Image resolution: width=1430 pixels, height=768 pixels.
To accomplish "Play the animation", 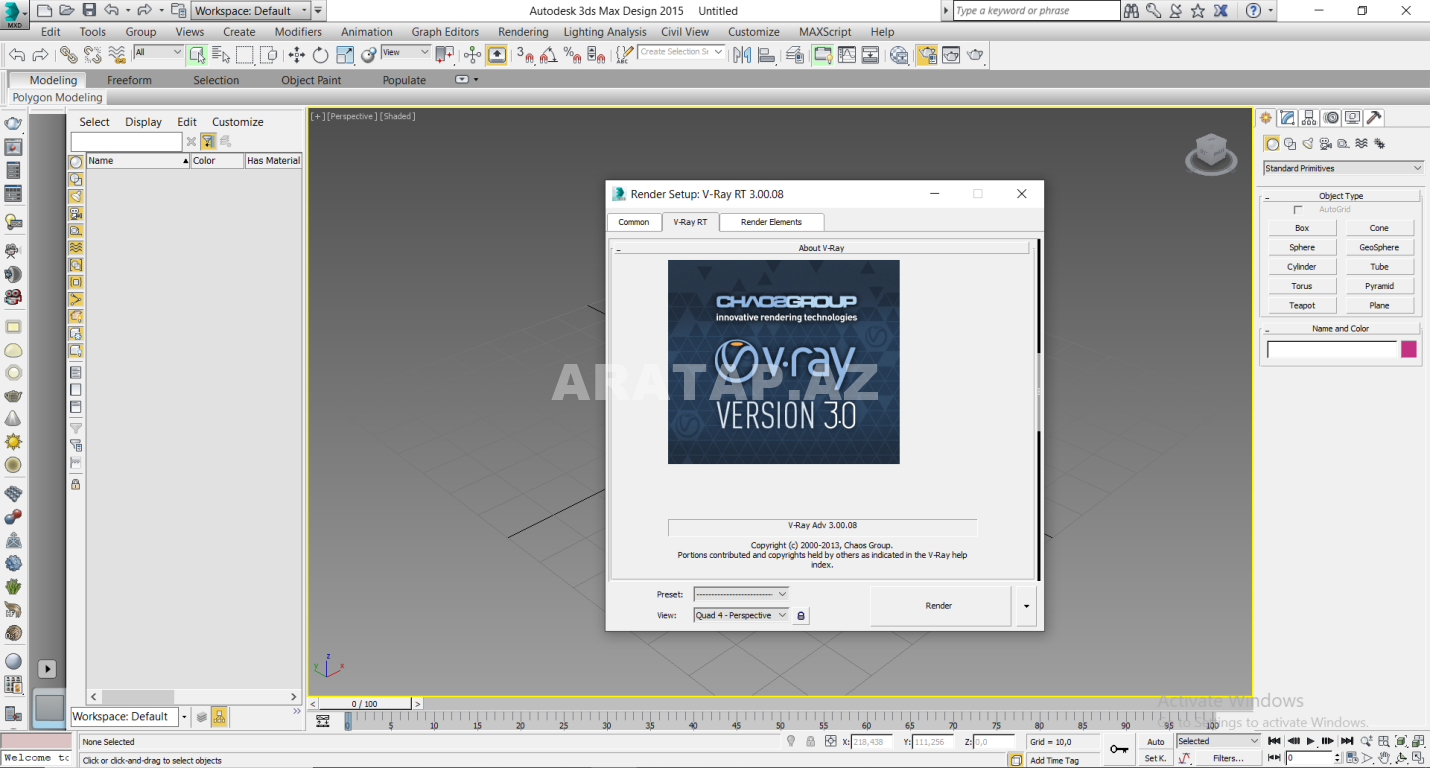I will pyautogui.click(x=1310, y=741).
